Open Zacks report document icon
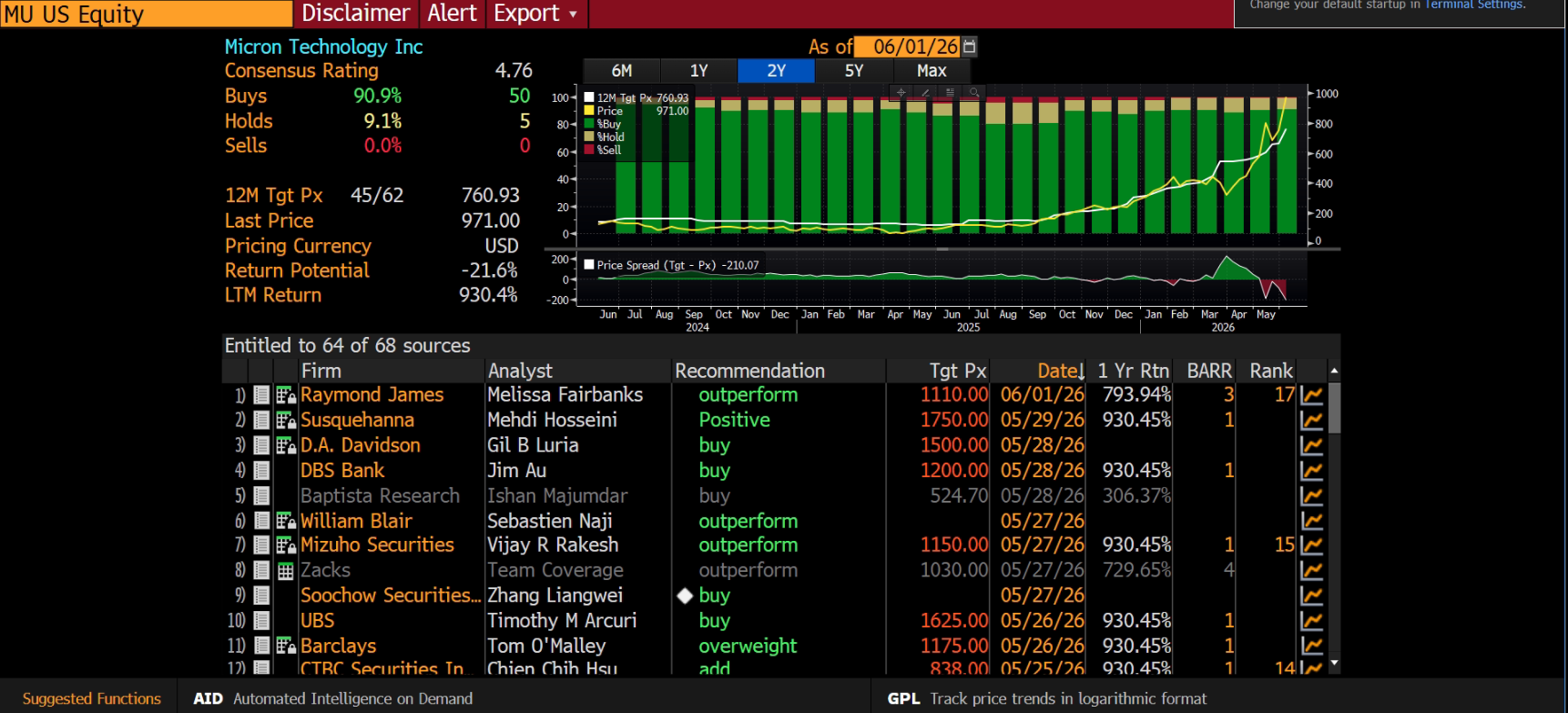This screenshot has height=713, width=1568. tap(261, 571)
